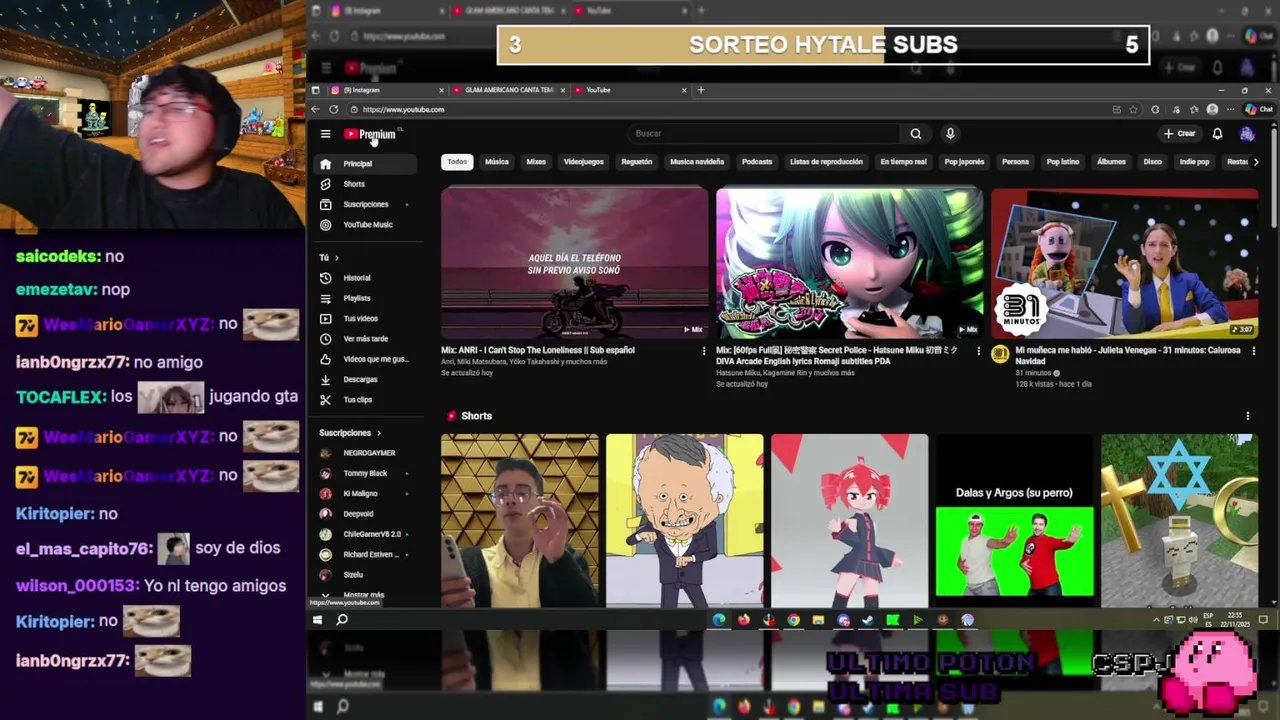
Task: Filter the feed by Música
Action: [x=497, y=162]
